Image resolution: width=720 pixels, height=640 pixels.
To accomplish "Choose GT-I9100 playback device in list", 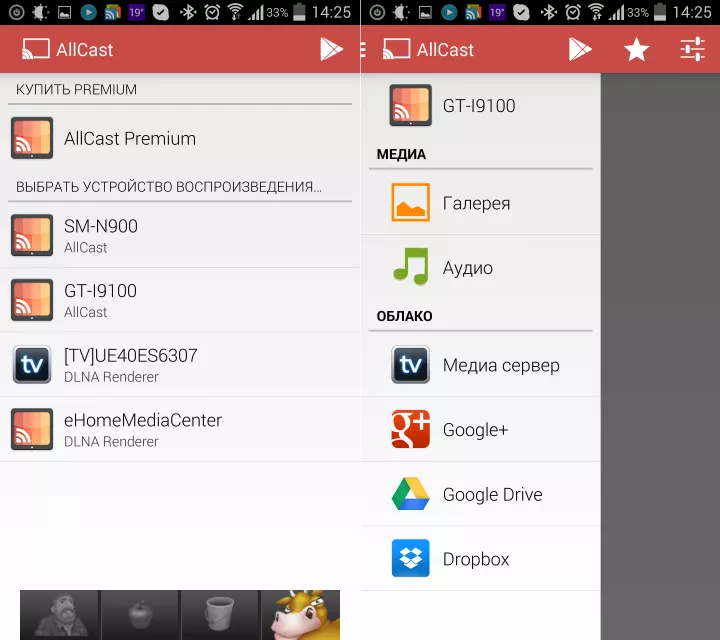I will click(x=180, y=300).
